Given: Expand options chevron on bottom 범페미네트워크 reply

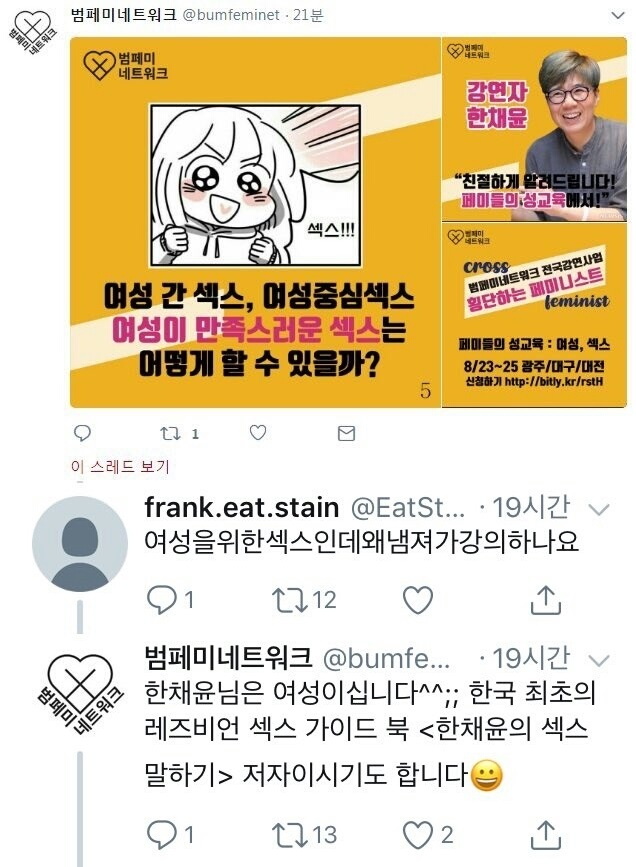Looking at the screenshot, I should [599, 660].
